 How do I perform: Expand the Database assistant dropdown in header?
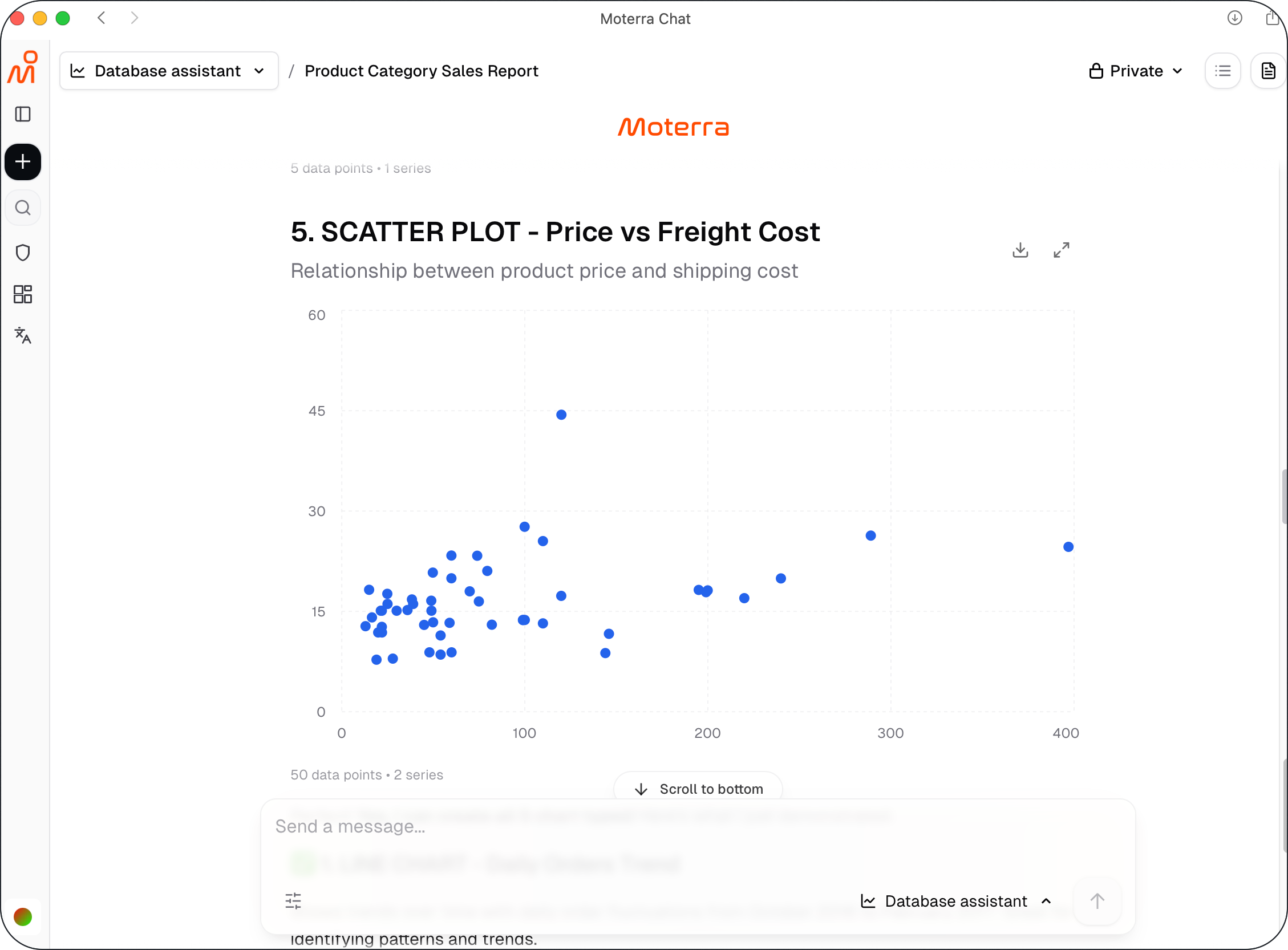[x=169, y=71]
